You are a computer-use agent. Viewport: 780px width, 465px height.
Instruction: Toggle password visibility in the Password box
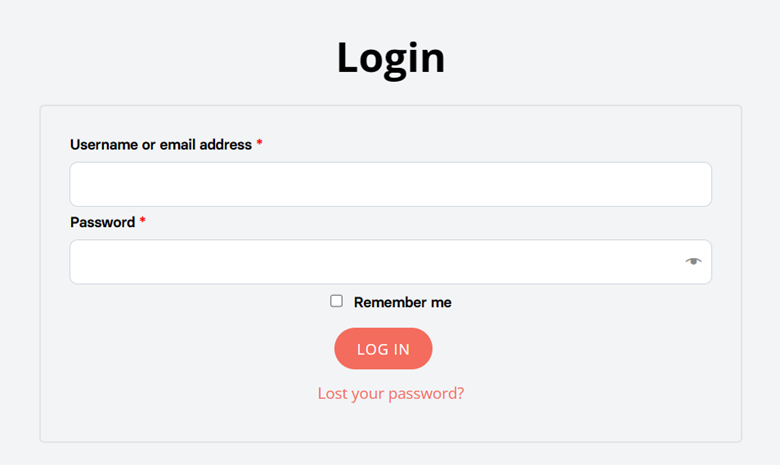click(693, 261)
